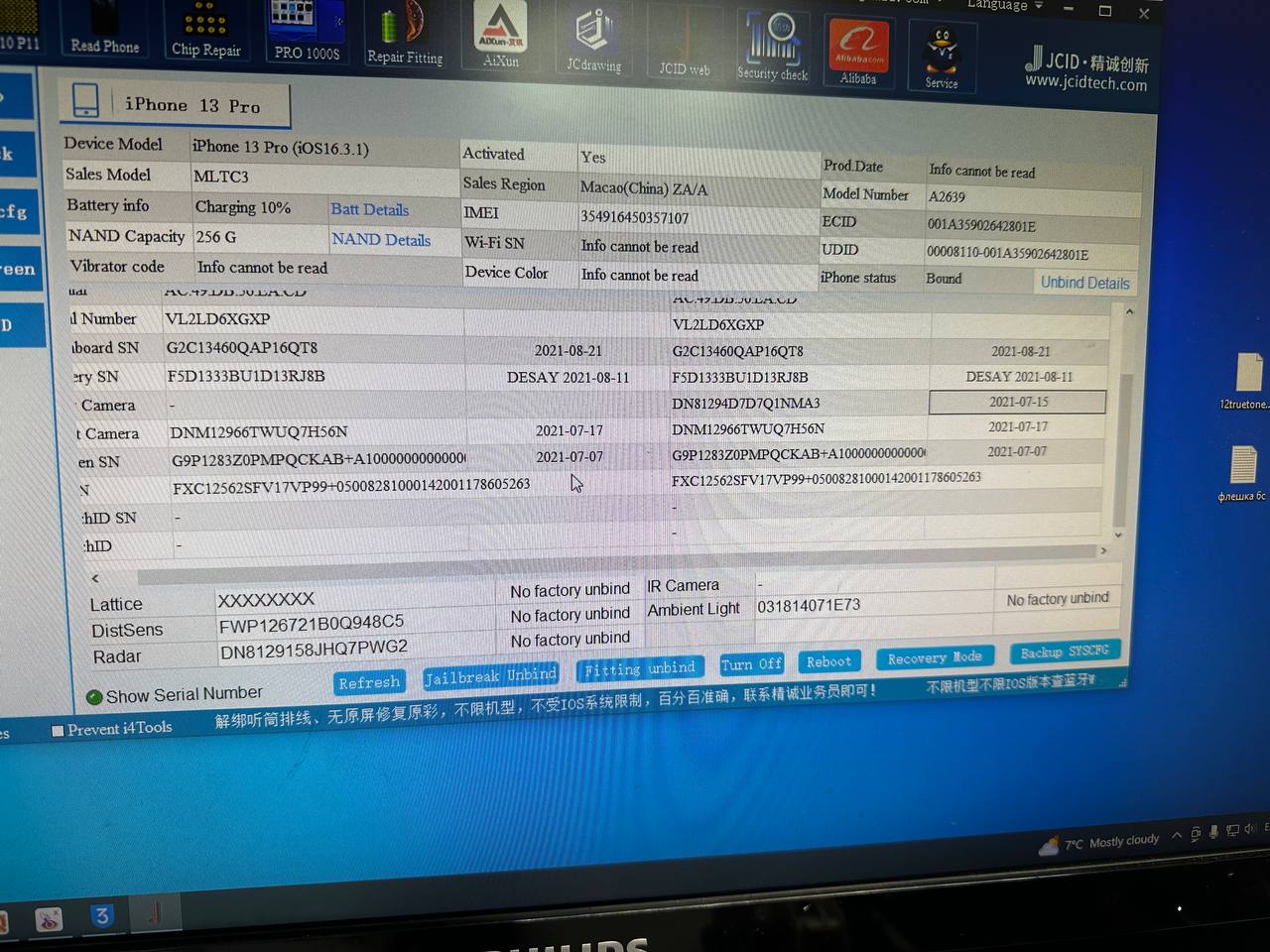The image size is (1270, 952).
Task: Open the Security check tool
Action: [773, 48]
